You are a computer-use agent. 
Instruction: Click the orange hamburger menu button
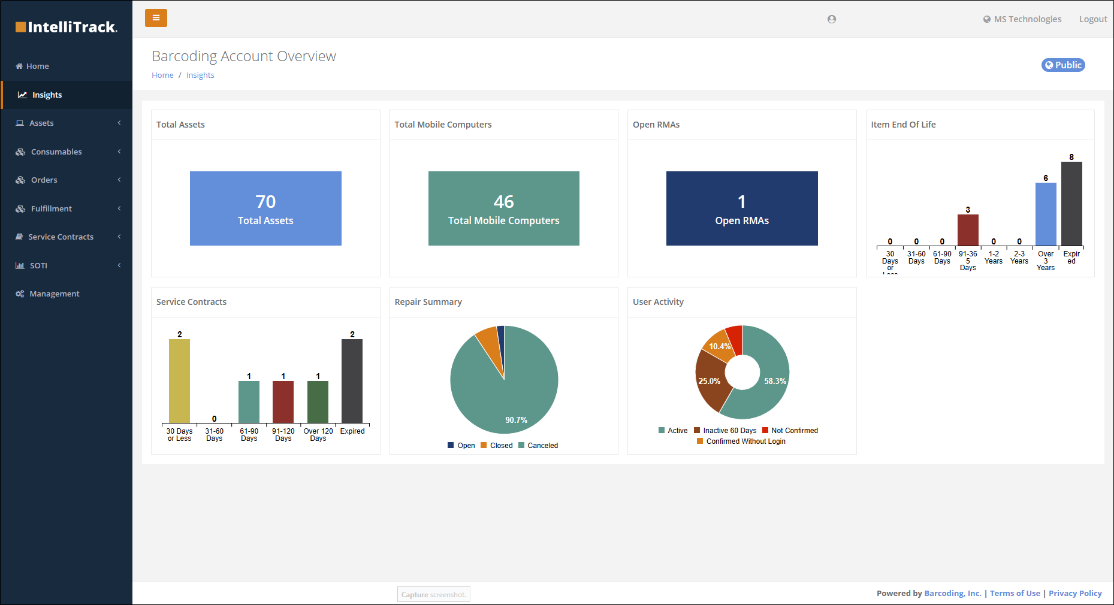(x=156, y=18)
